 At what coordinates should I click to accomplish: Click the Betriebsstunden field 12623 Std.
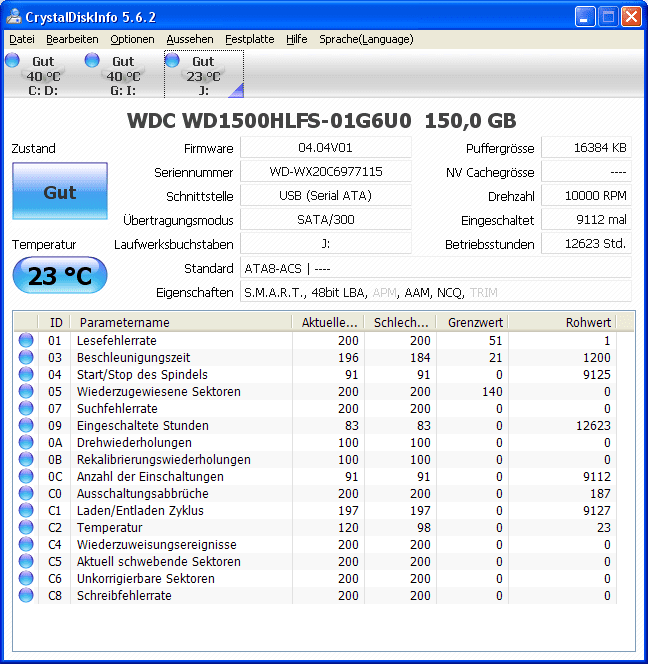586,244
